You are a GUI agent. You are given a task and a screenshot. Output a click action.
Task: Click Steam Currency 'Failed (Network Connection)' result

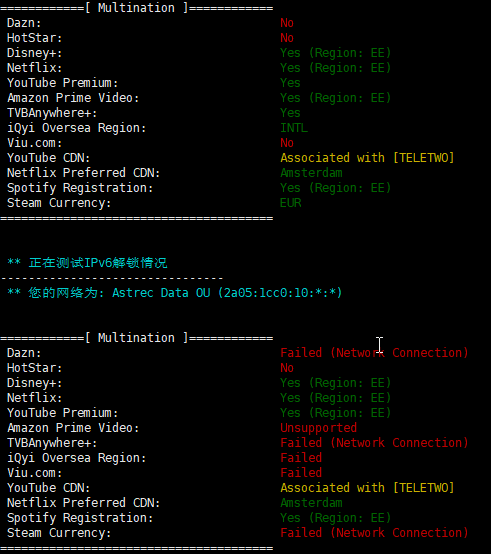374,533
